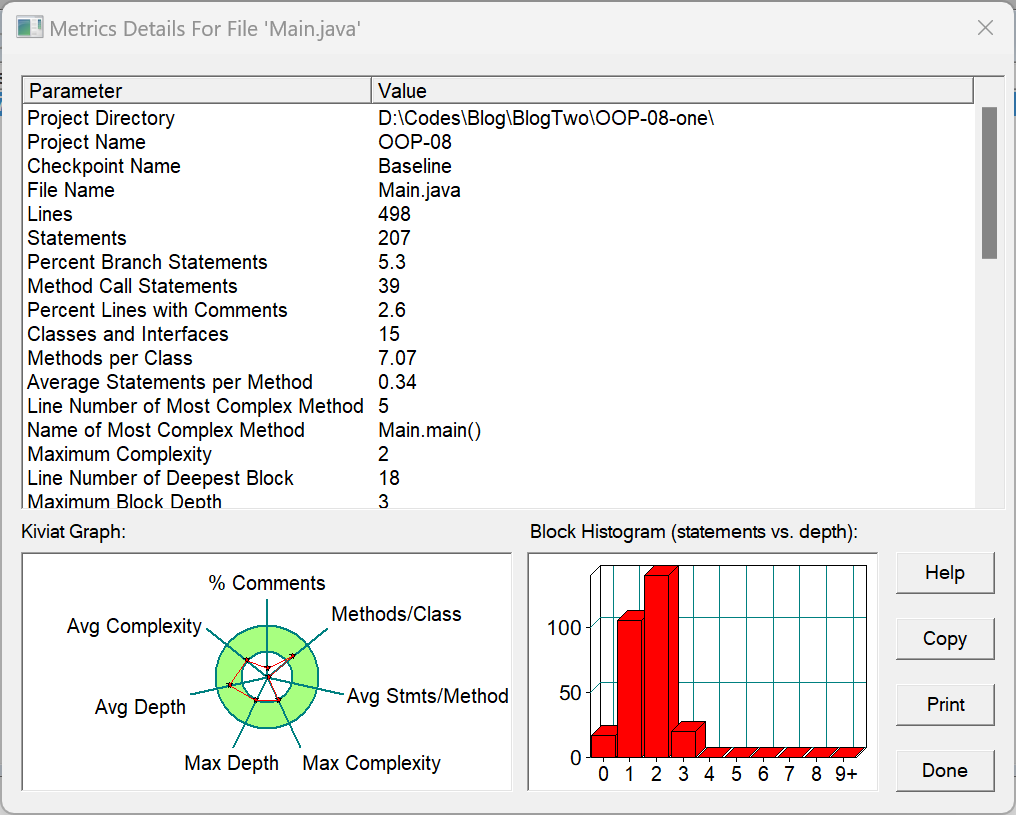The width and height of the screenshot is (1016, 815).
Task: Click the Main.java file name value
Action: 419,190
